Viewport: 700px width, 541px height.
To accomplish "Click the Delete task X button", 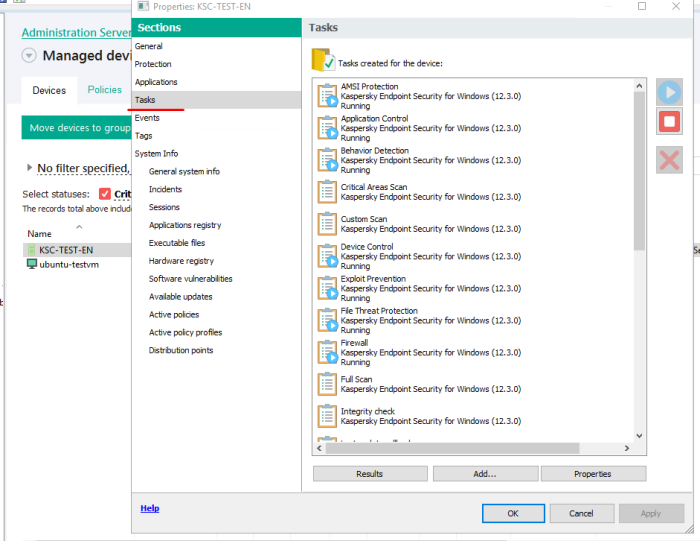I will [669, 160].
